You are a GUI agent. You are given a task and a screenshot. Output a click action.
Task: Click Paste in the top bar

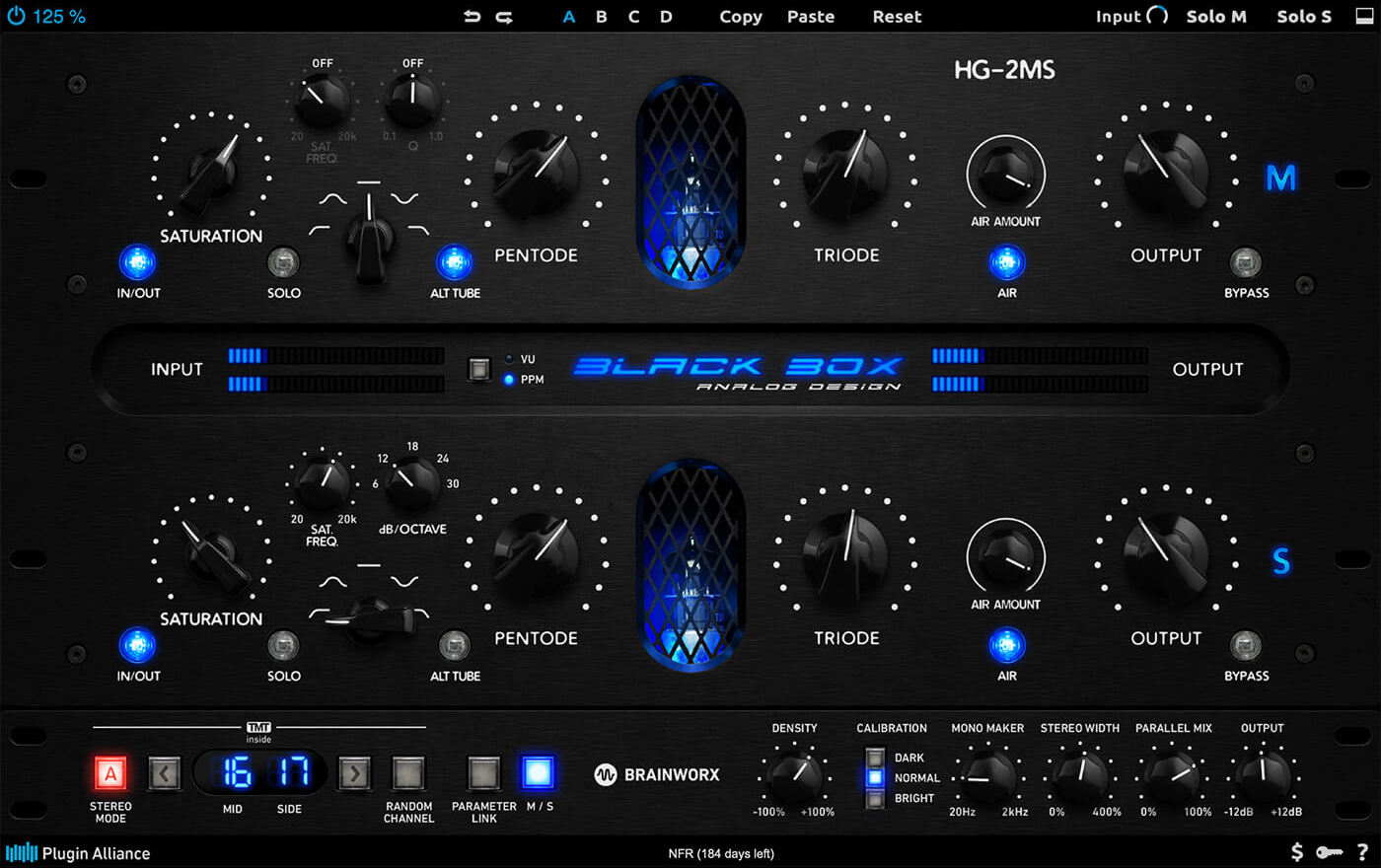(x=811, y=17)
